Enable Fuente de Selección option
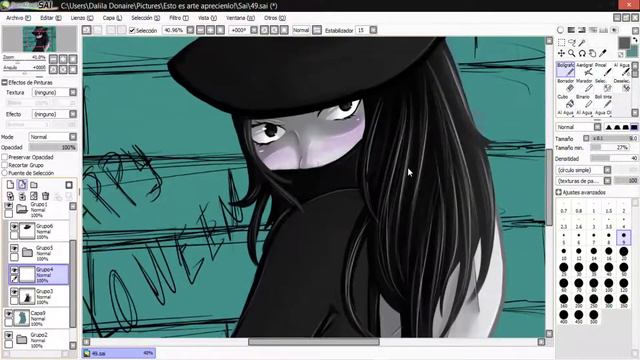 [x=5, y=173]
